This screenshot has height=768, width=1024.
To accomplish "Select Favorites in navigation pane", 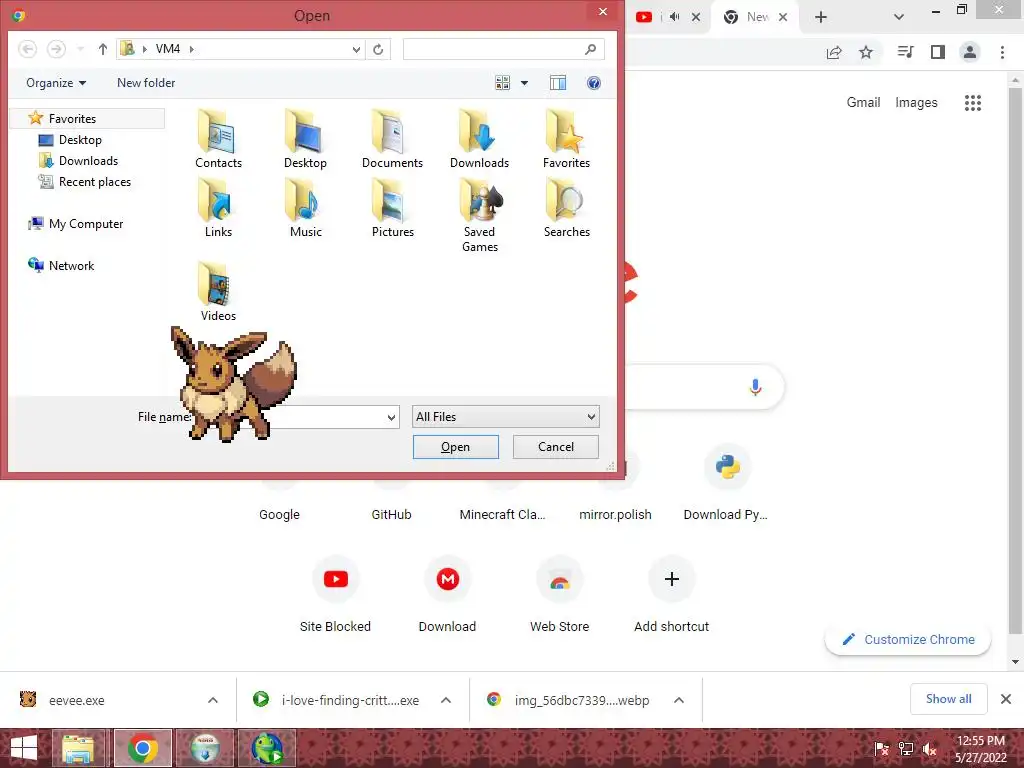I will click(88, 119).
